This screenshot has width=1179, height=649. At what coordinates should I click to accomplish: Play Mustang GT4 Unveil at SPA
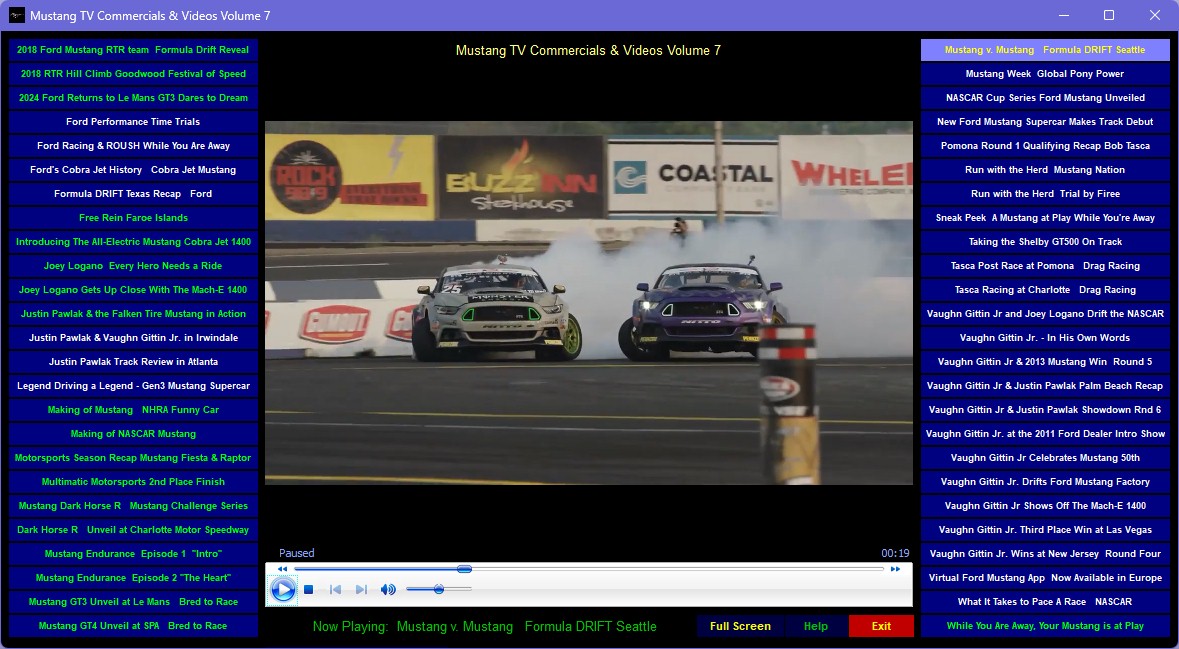(x=133, y=626)
